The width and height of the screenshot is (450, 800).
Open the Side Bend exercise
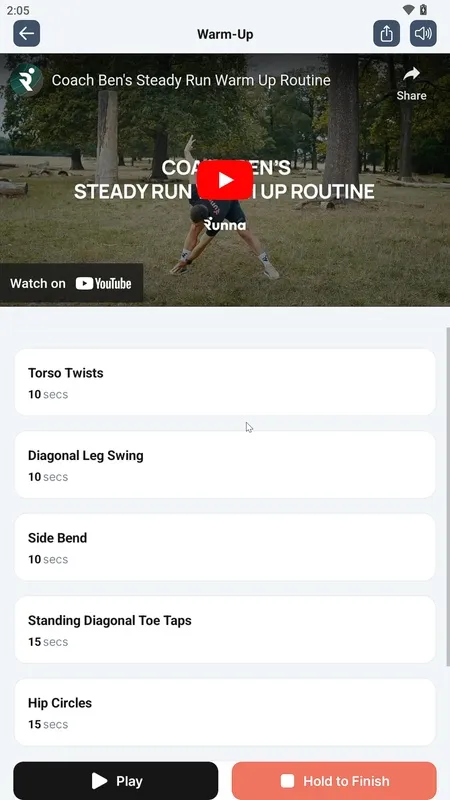point(225,547)
